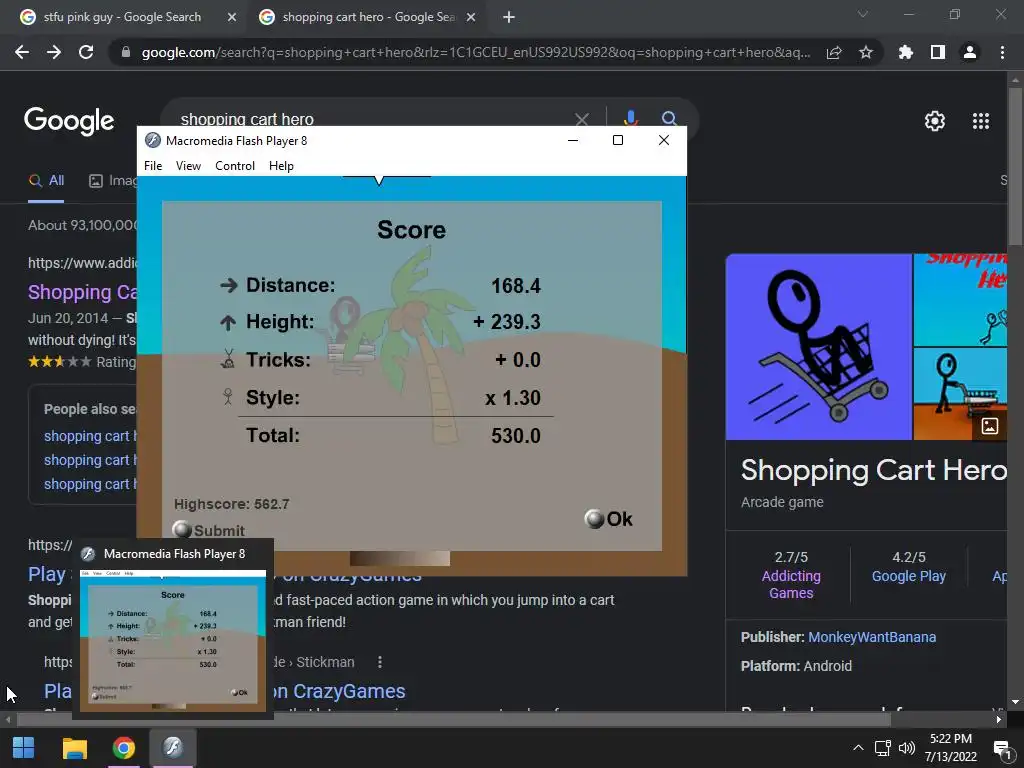Screen dimensions: 1024x768
Task: Clear the Google search box
Action: (581, 119)
